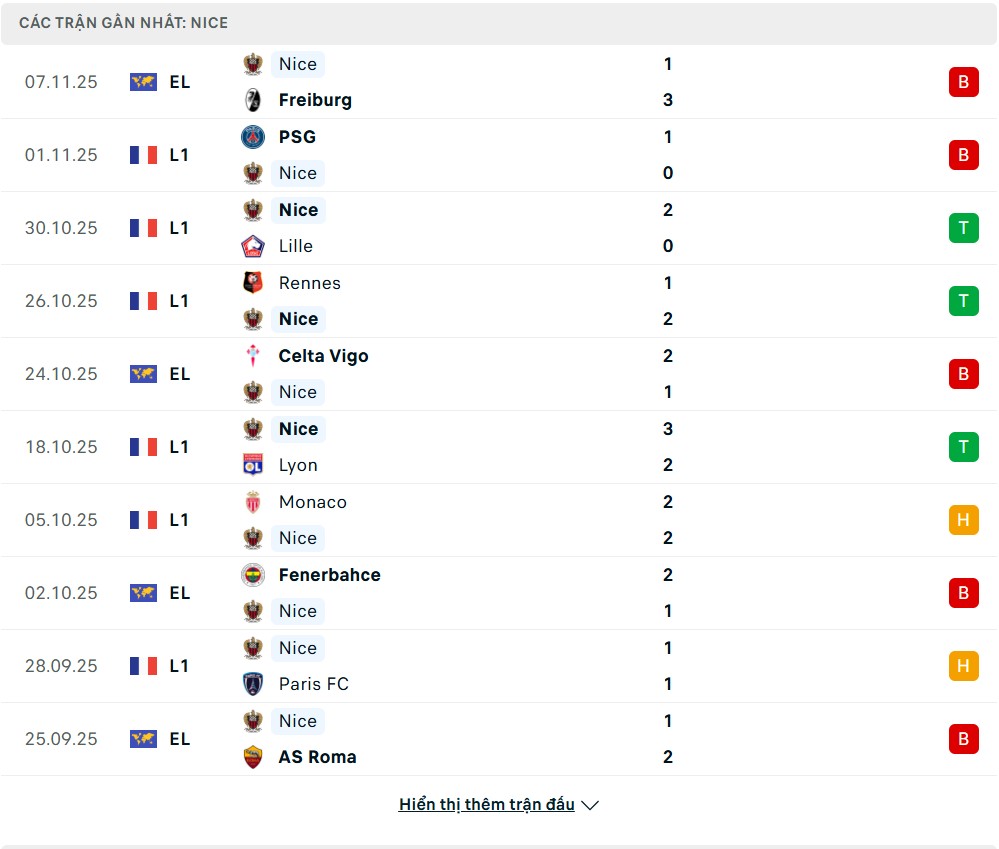Click the Monaco team crest
Viewport: 999px width, 849px height.
(253, 502)
